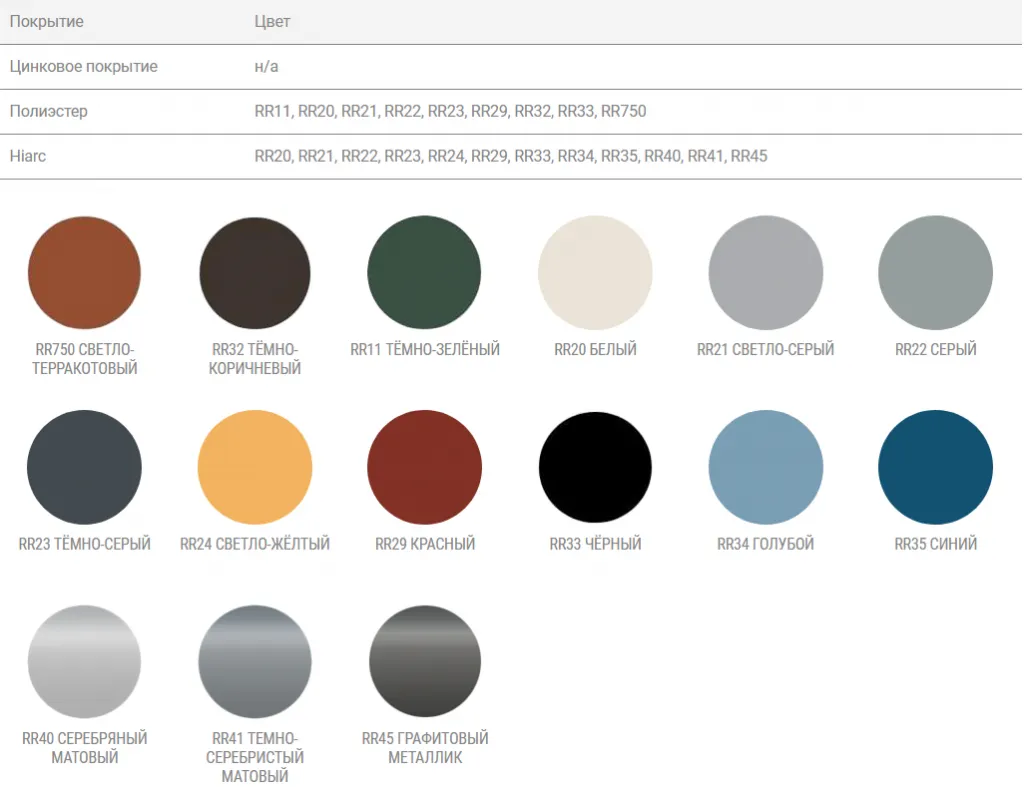
Task: Choose the RR34 light blue circle
Action: [765, 467]
